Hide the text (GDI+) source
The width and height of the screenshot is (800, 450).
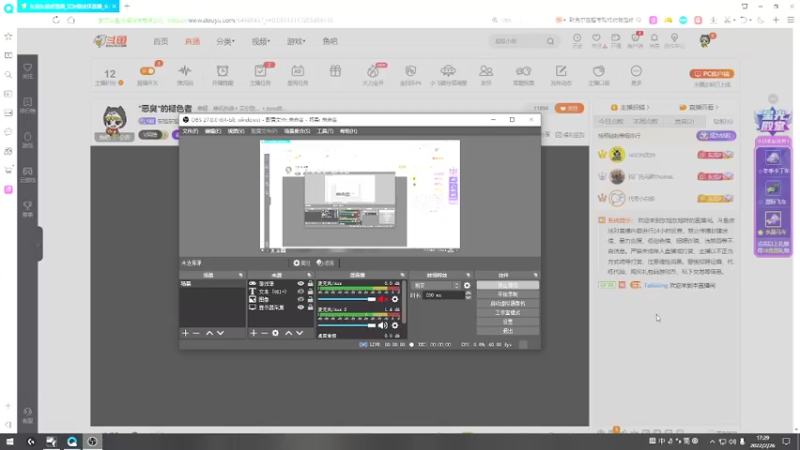301,291
